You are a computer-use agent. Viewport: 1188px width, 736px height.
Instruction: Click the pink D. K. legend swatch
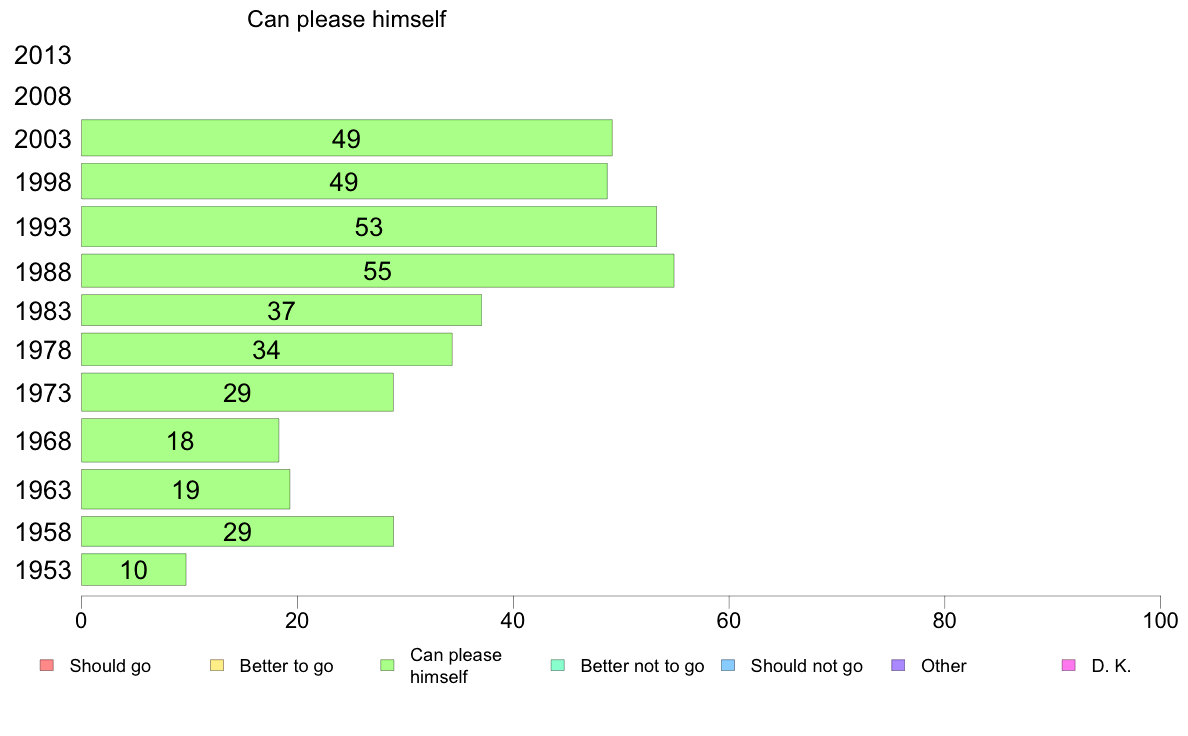point(1069,666)
